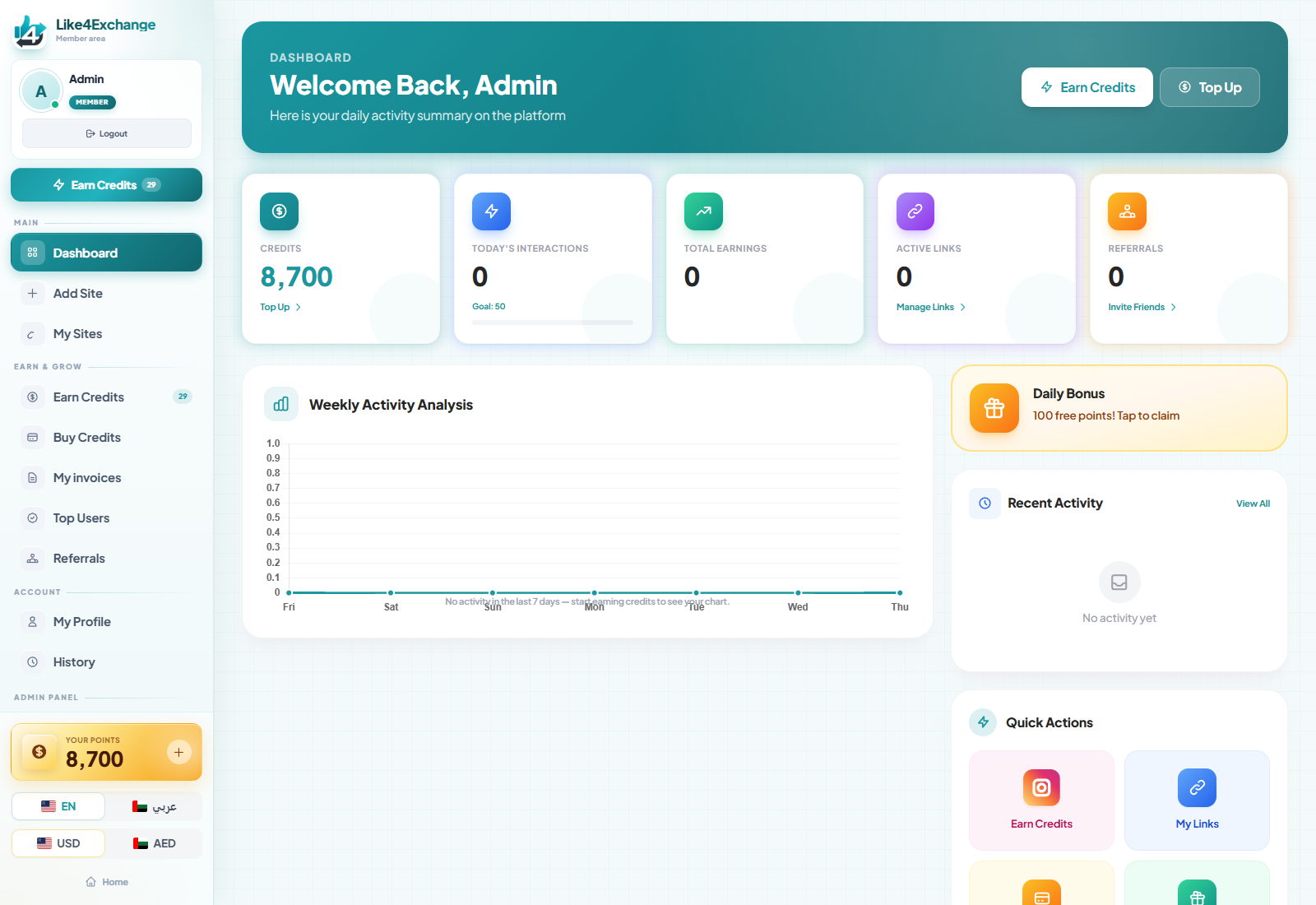Screen dimensions: 1316x905
Task: Click the Home link at sidebar bottom
Action: coord(107,882)
